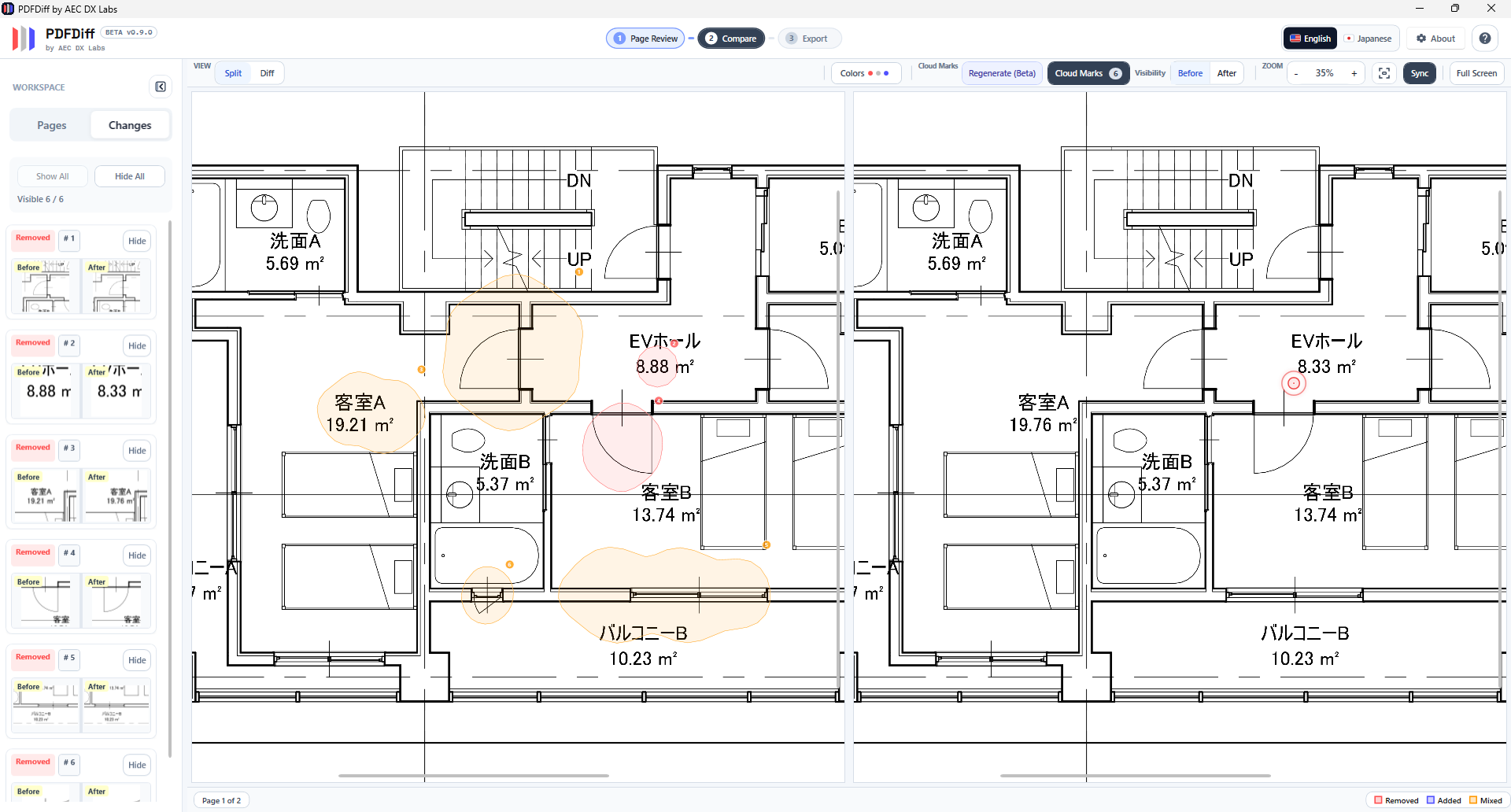Click the Regenerate (Beta) button
The image size is (1511, 812).
[1001, 73]
